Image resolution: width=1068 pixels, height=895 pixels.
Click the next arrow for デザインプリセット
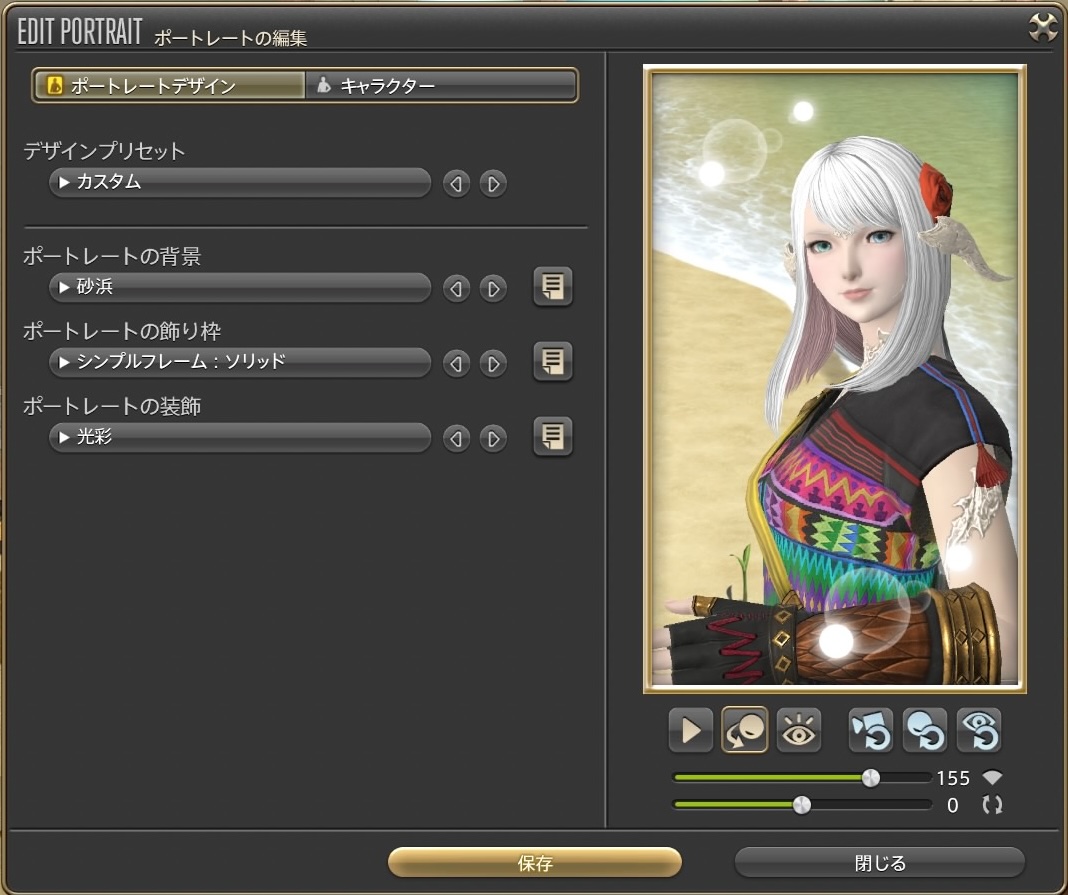(x=492, y=184)
